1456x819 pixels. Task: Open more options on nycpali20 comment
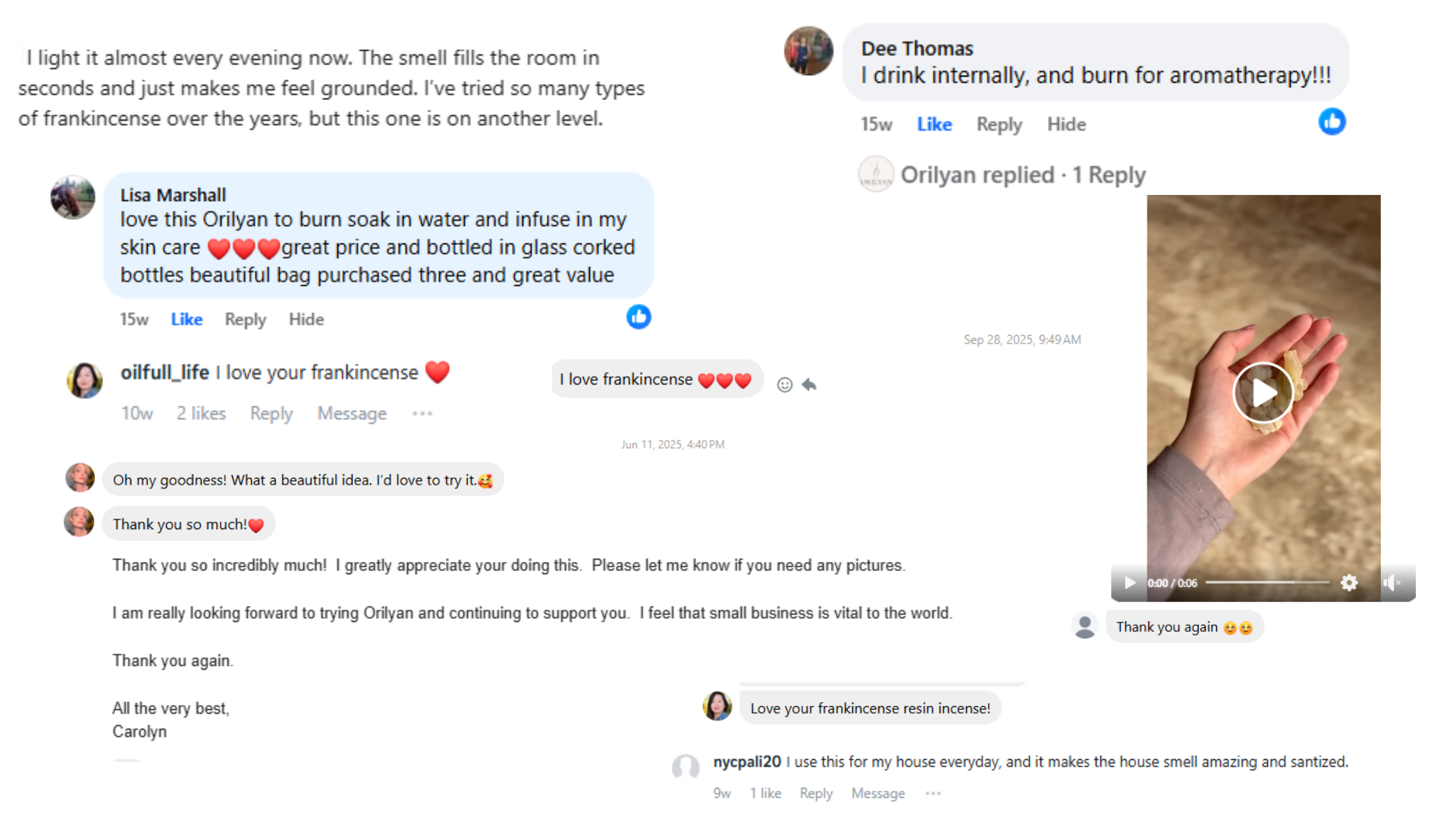coord(933,793)
